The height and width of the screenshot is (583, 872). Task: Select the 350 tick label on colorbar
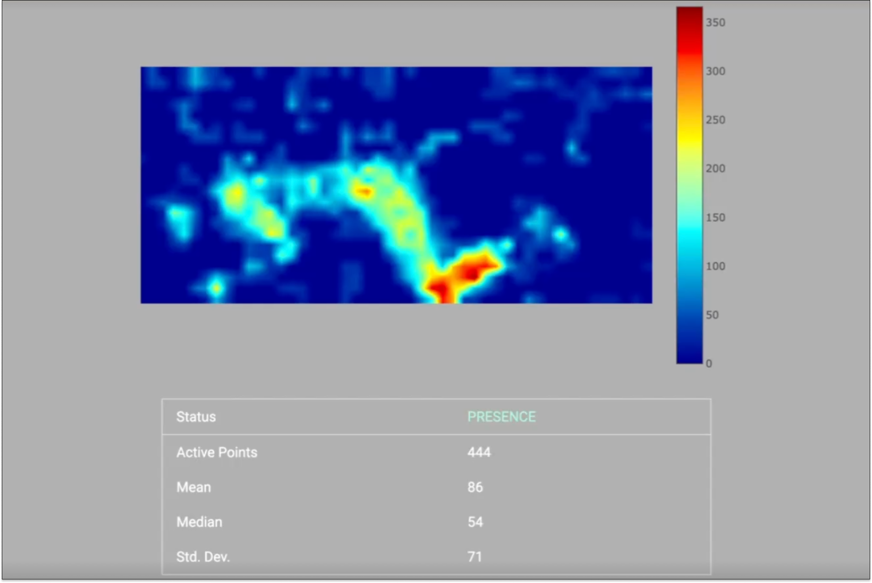[x=716, y=22]
